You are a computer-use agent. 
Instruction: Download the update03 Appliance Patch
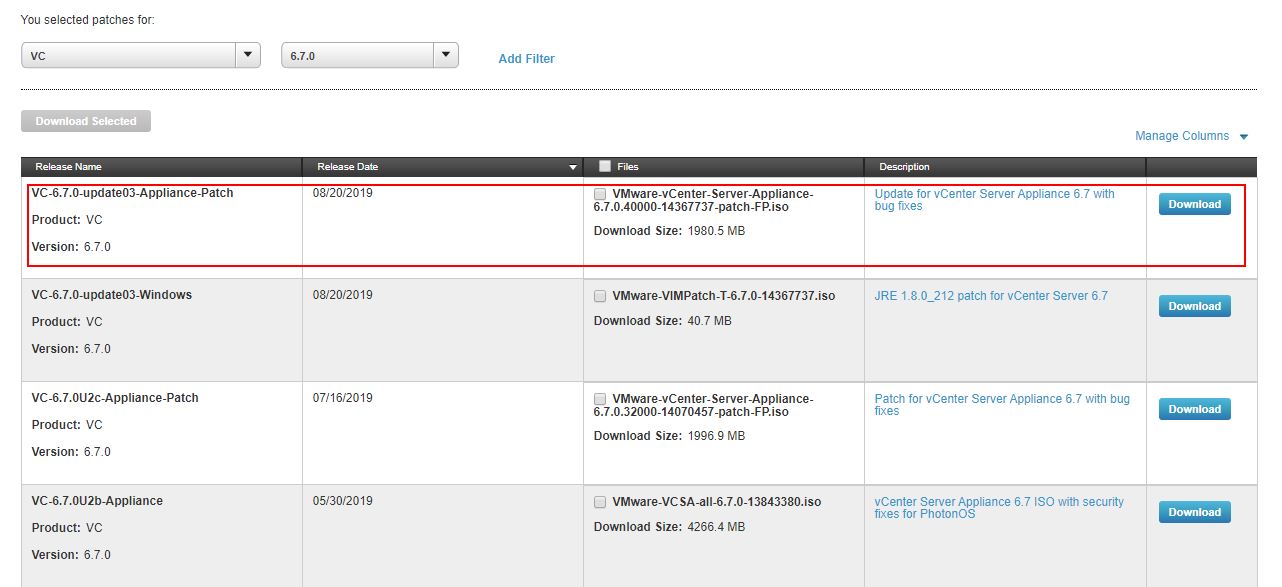point(1195,204)
